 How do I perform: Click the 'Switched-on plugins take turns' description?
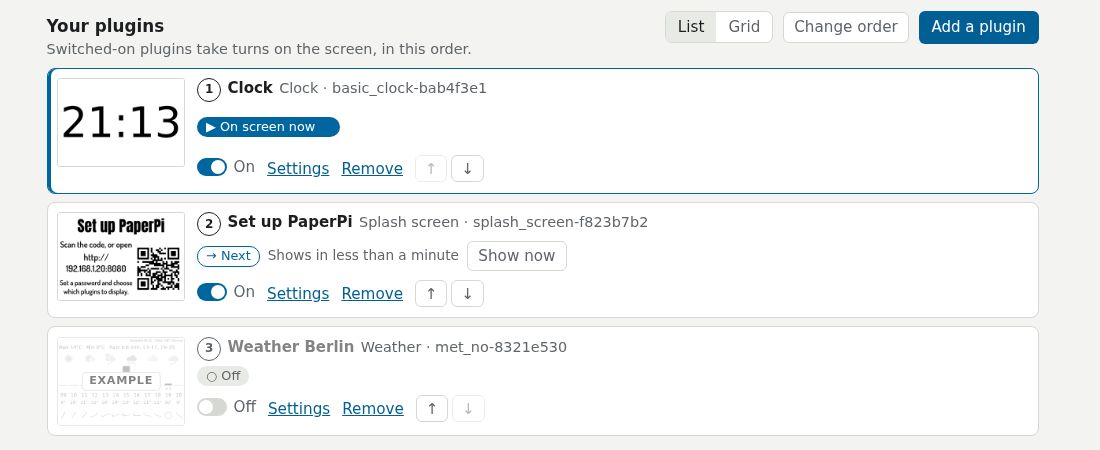[x=259, y=50]
